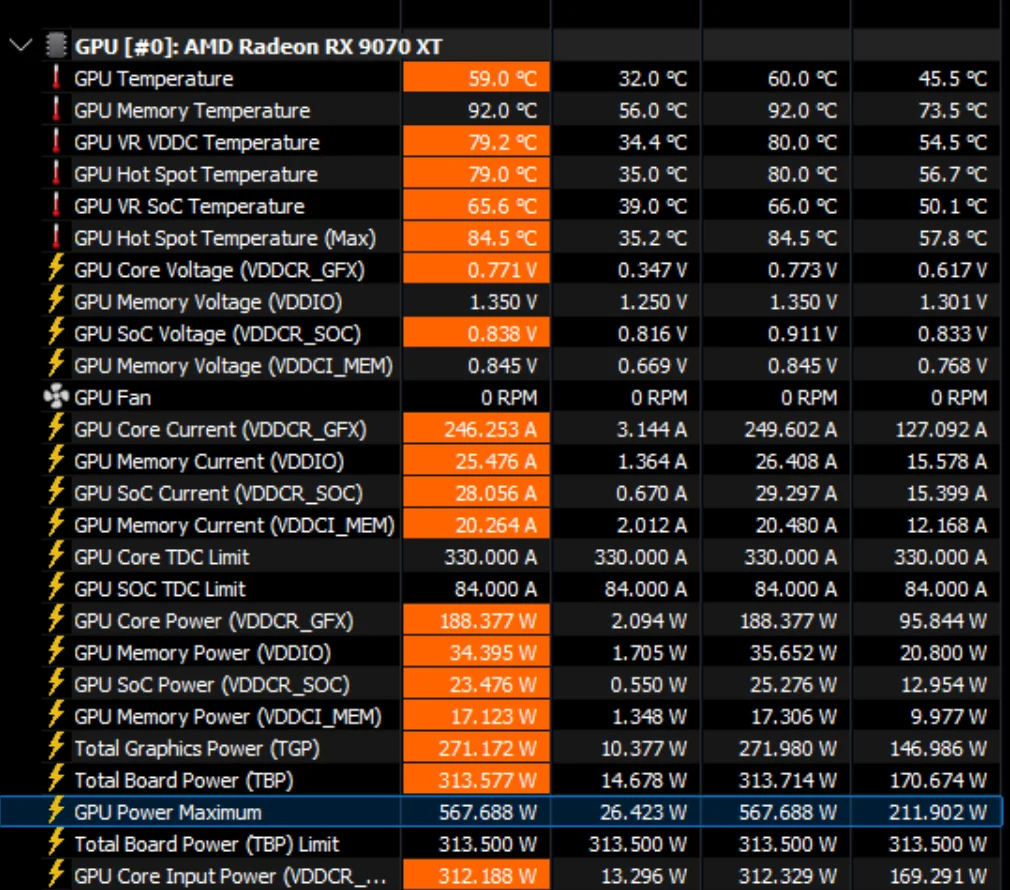
Task: Click the thermometer icon for GPU Temperature
Action: click(56, 78)
